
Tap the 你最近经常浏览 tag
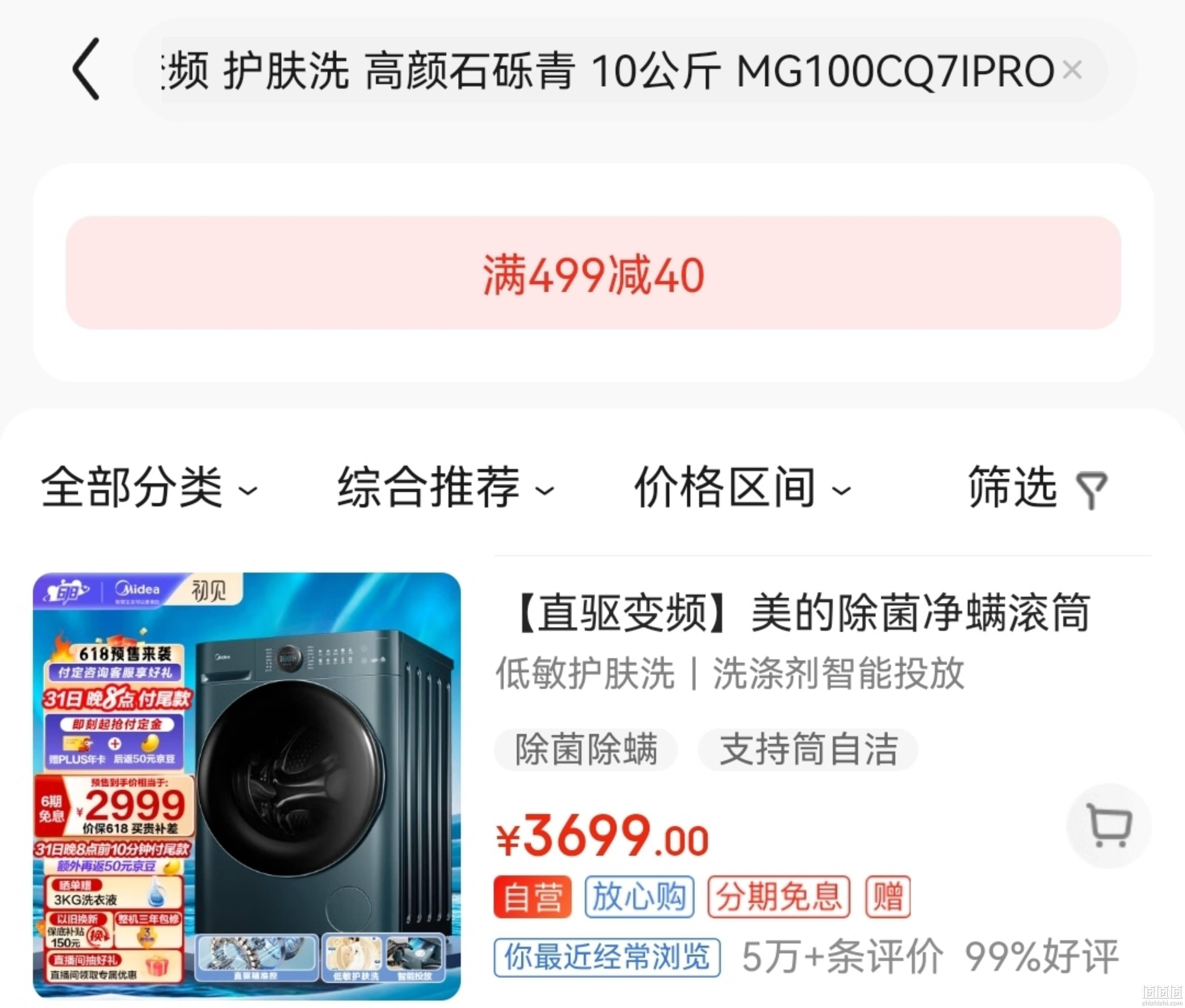607,957
